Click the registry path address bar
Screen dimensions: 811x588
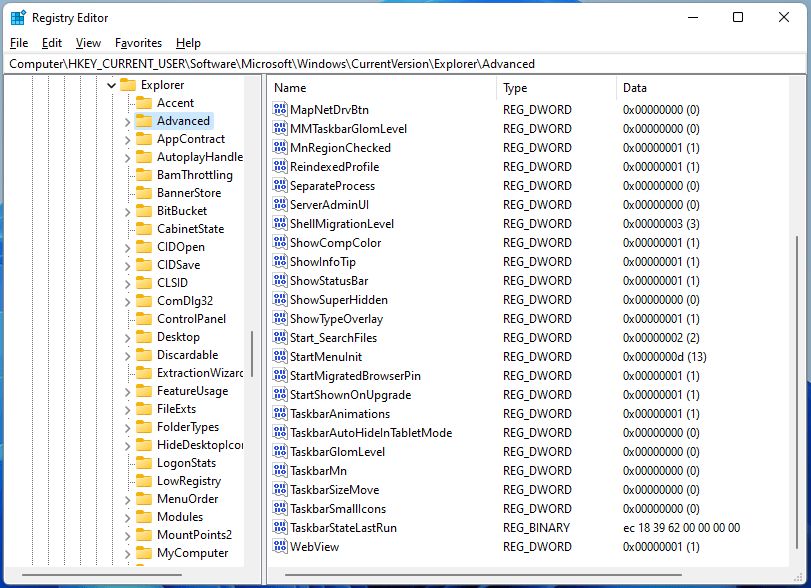pos(406,64)
